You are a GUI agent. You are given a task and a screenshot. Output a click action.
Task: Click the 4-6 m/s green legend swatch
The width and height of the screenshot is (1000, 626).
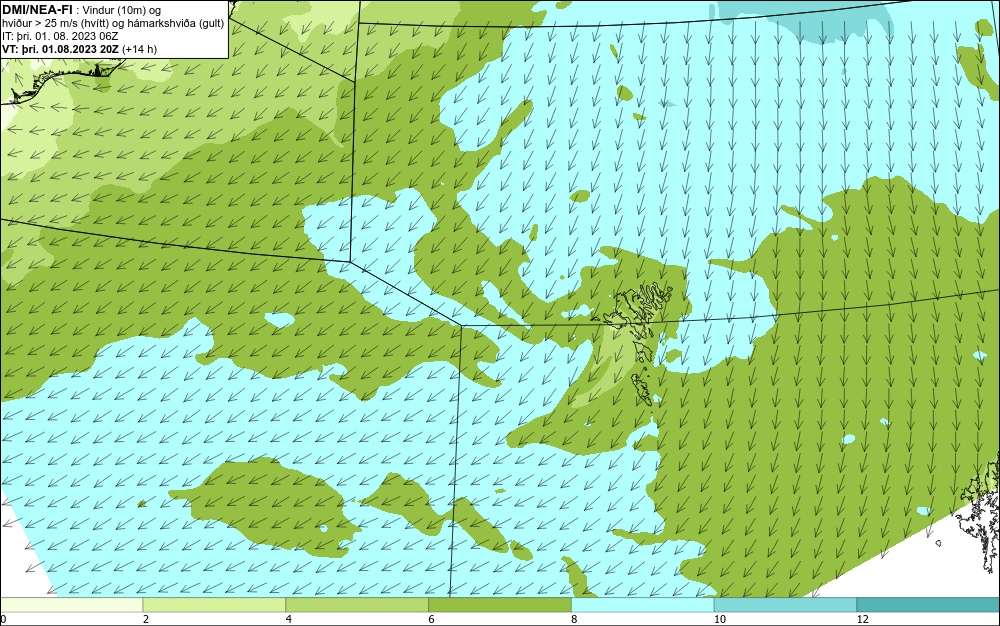[357, 604]
